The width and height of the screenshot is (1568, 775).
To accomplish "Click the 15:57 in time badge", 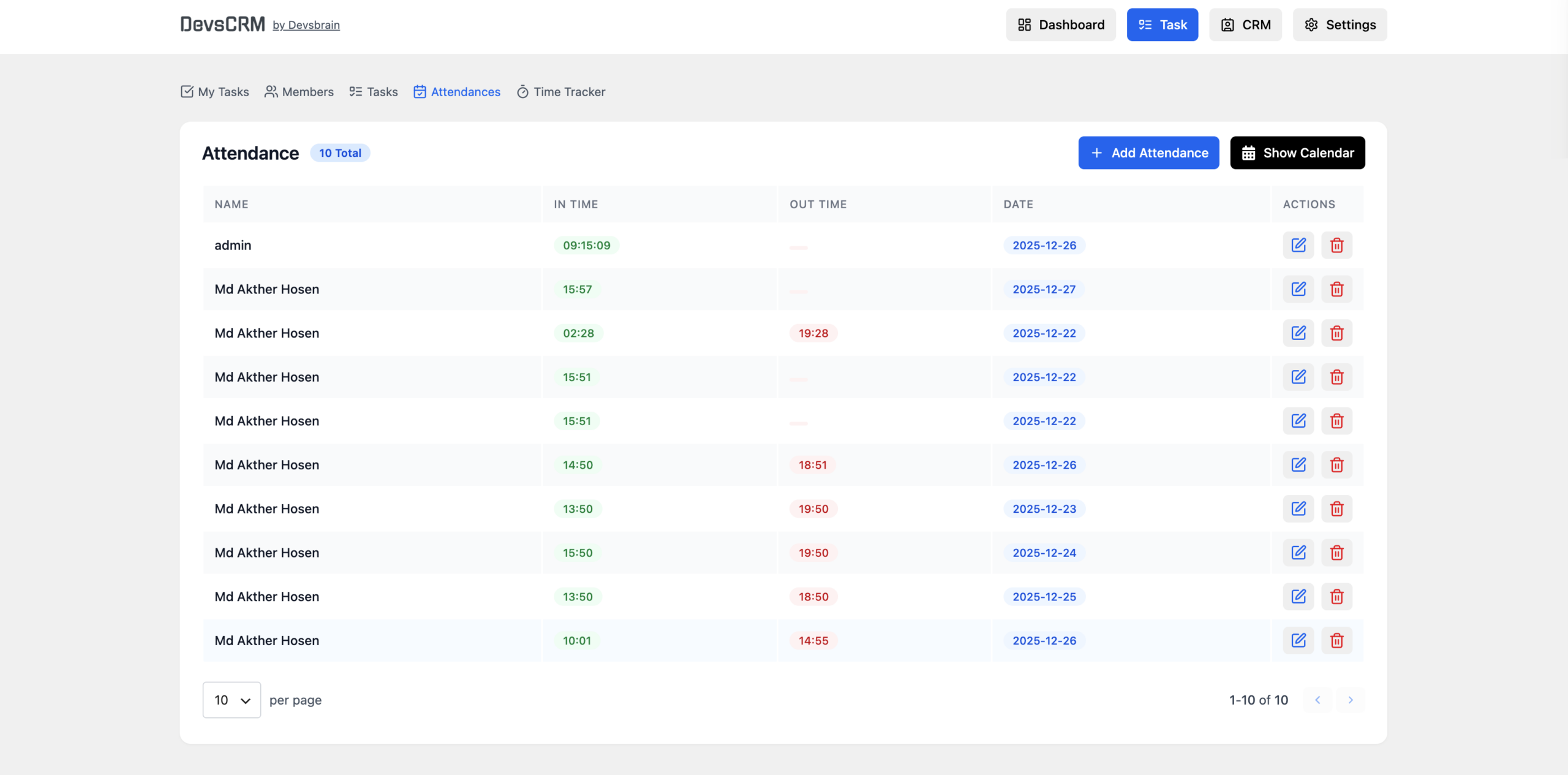I will pos(578,289).
